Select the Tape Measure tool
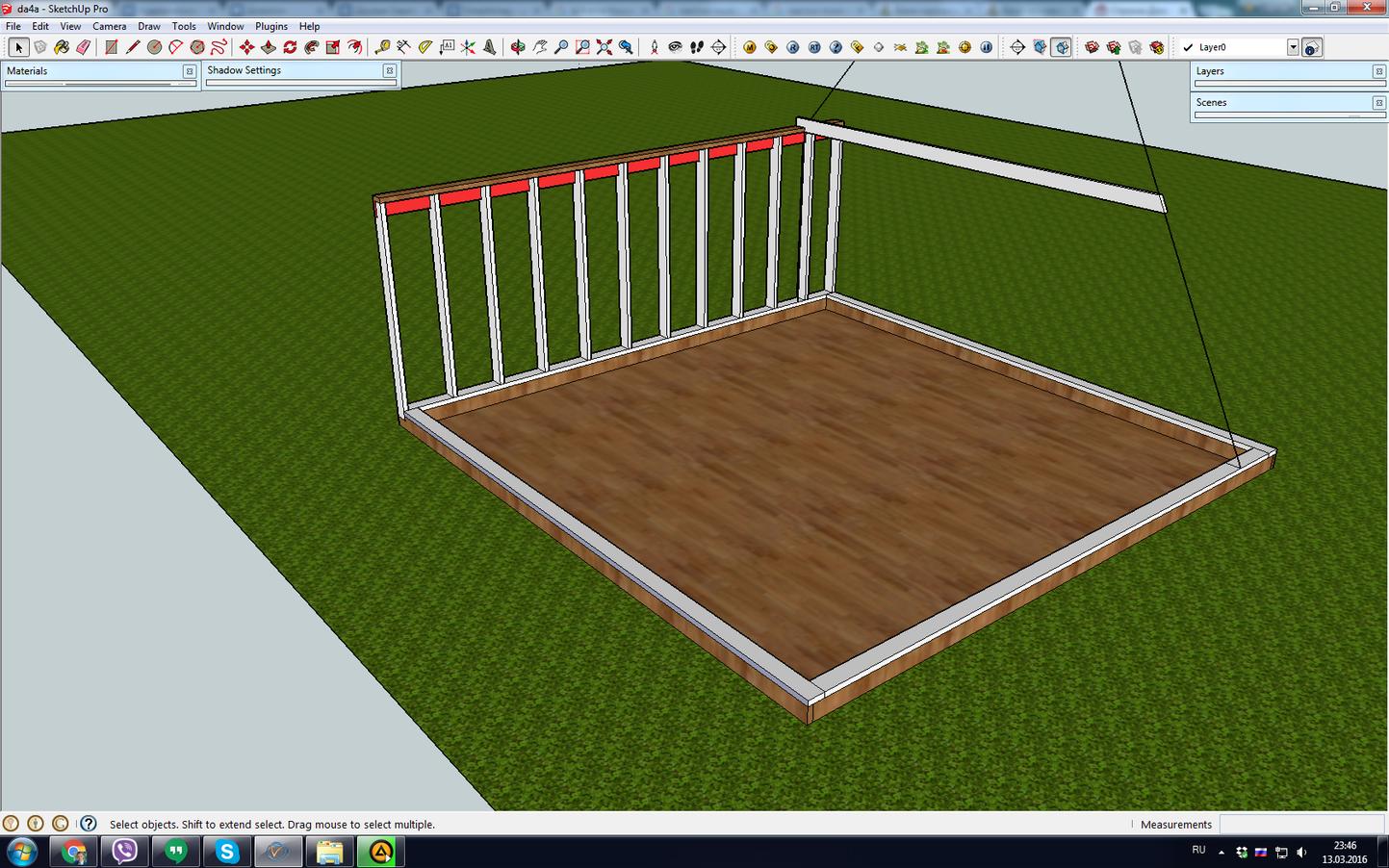Image resolution: width=1389 pixels, height=868 pixels. 382,47
